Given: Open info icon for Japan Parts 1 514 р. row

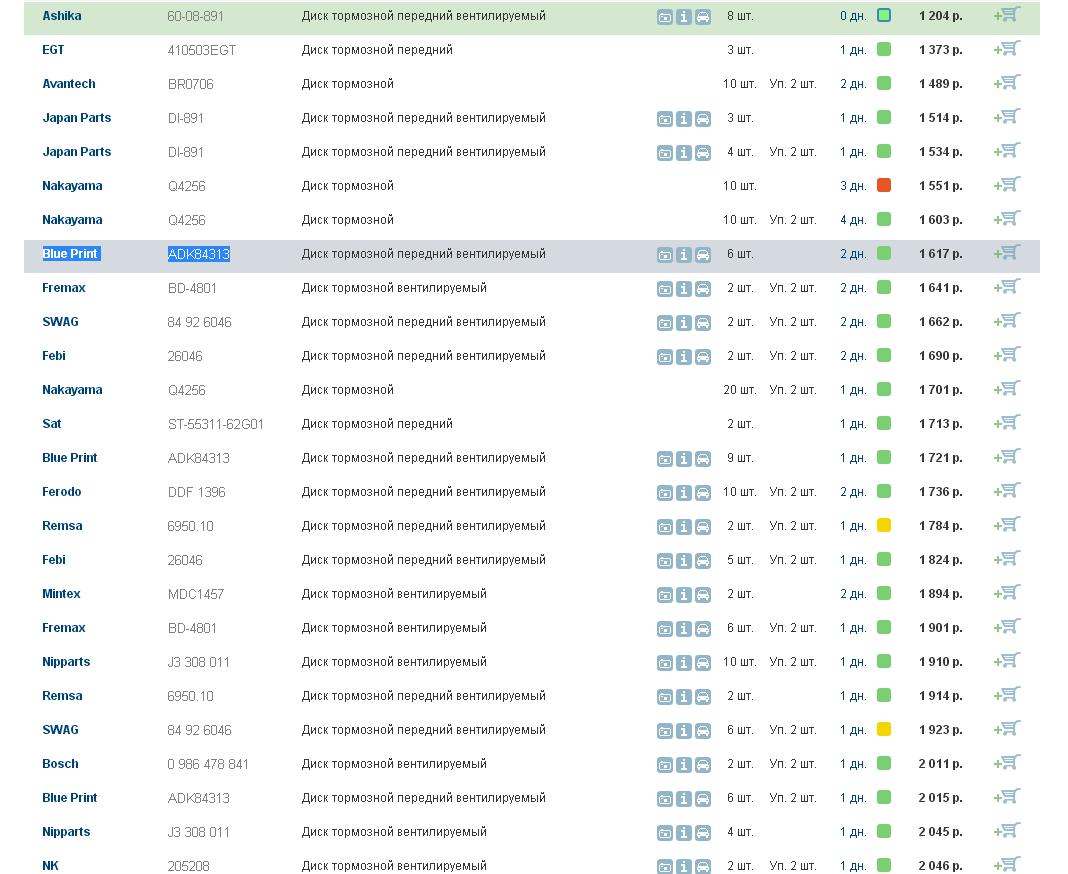Looking at the screenshot, I should [x=684, y=119].
